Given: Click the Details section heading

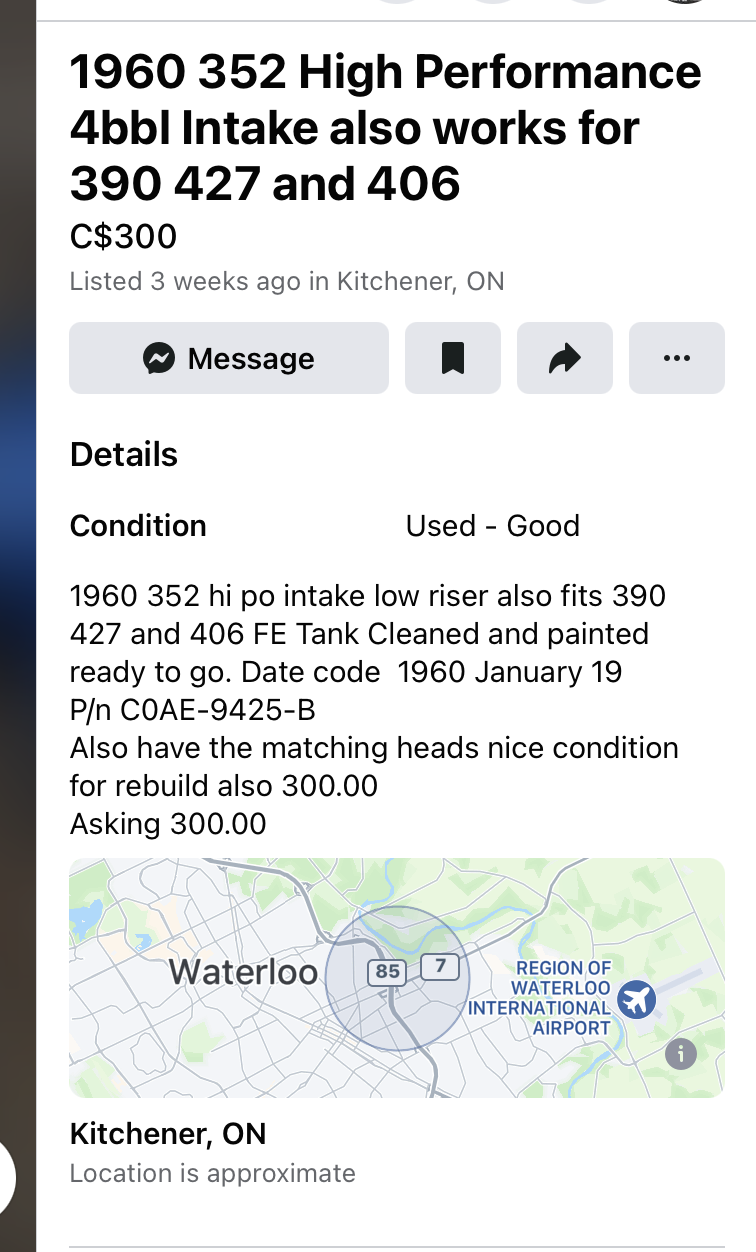Looking at the screenshot, I should [x=124, y=455].
